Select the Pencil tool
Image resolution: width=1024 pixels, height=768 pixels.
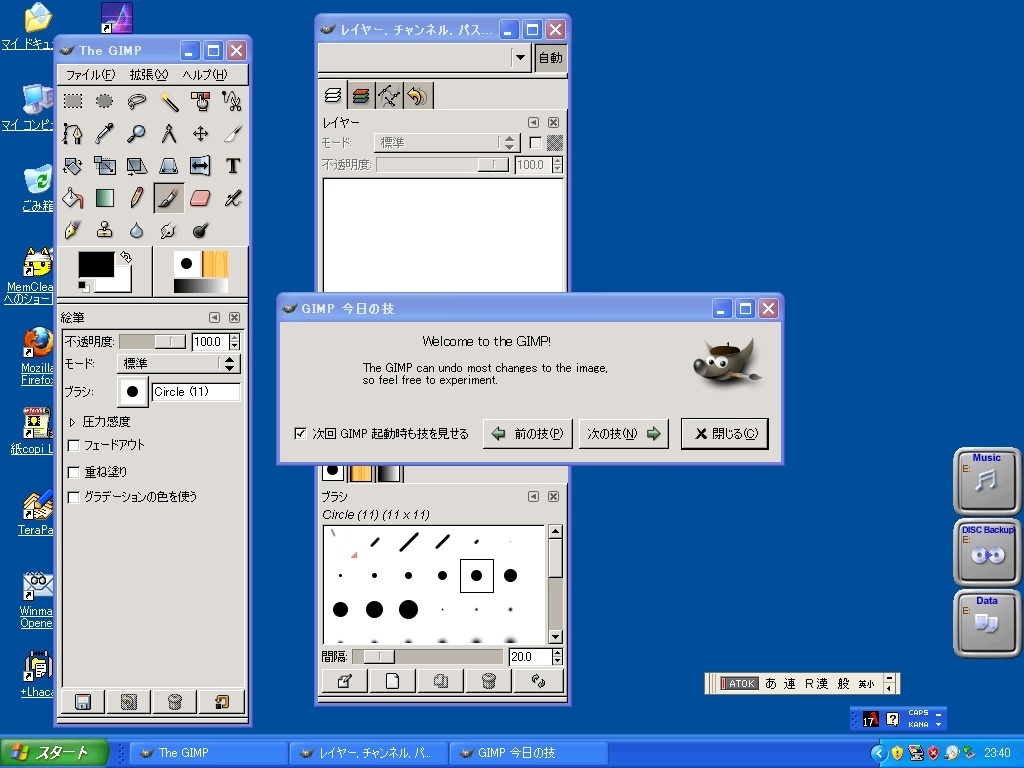136,198
